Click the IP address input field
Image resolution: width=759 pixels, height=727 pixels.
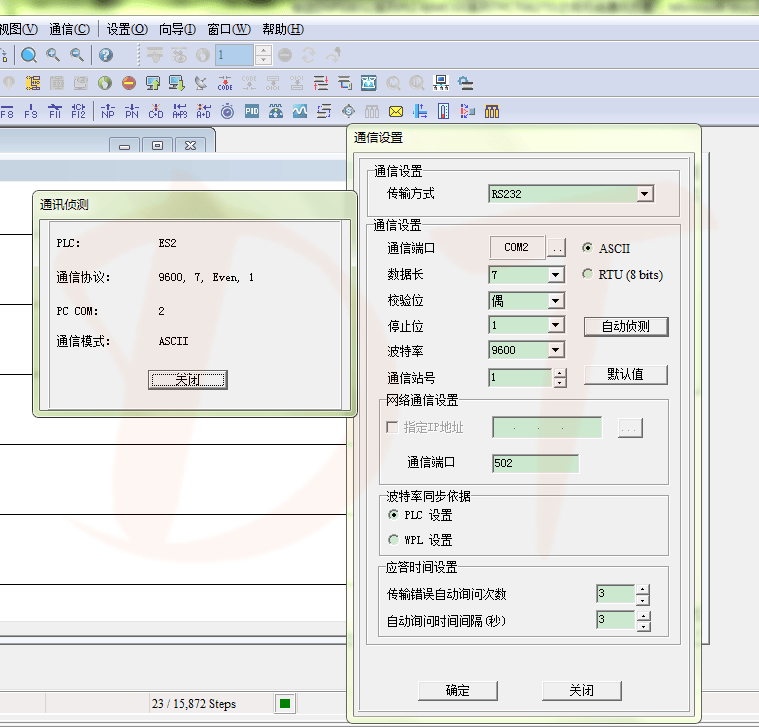coord(547,427)
